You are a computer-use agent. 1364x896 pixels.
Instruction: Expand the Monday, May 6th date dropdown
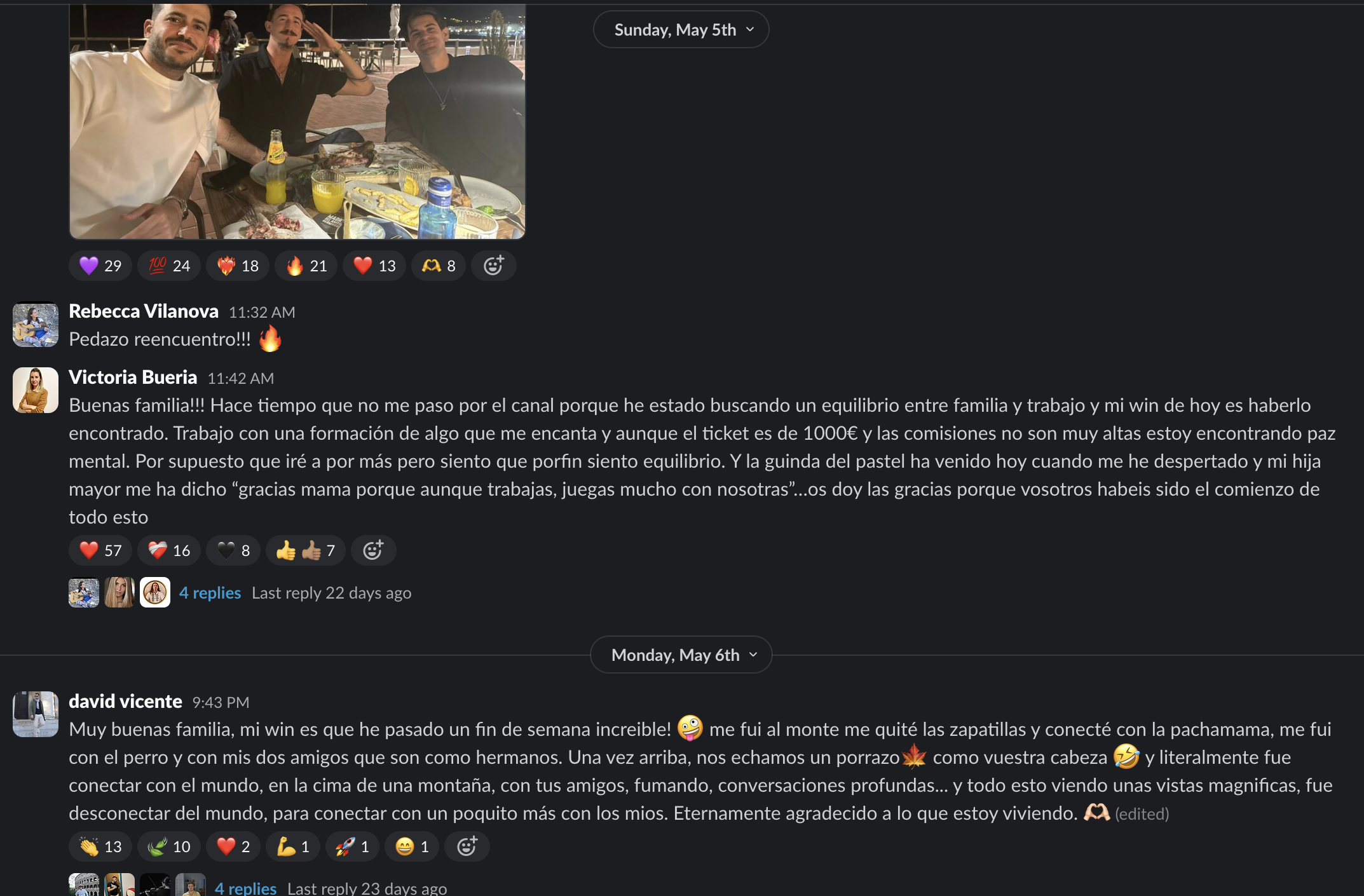681,655
